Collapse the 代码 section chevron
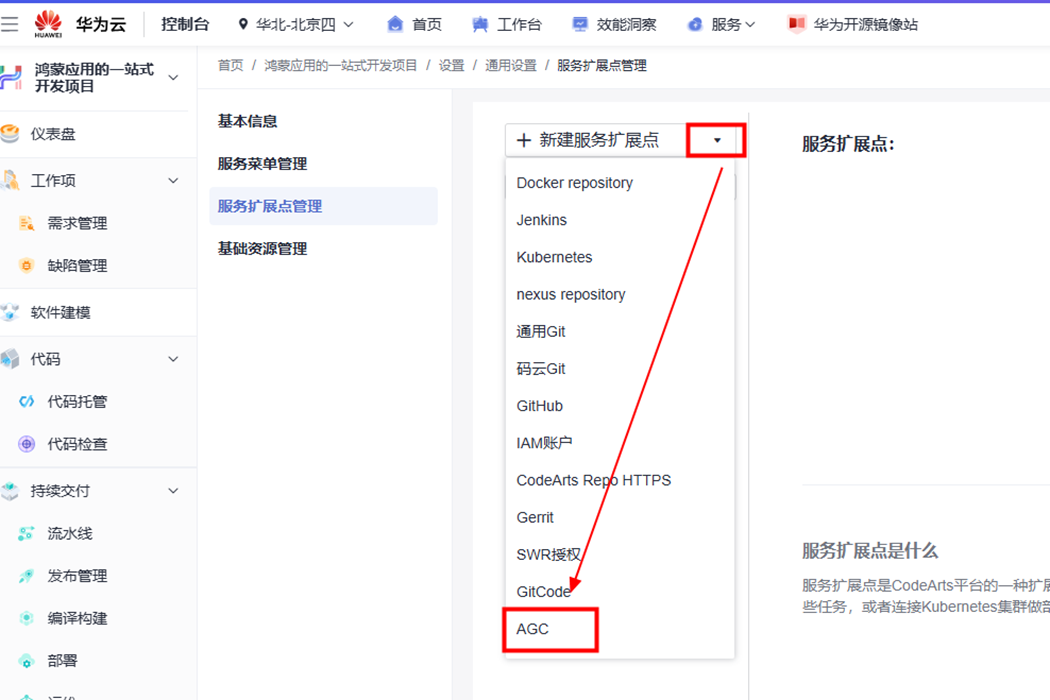The width and height of the screenshot is (1050, 700). (173, 360)
